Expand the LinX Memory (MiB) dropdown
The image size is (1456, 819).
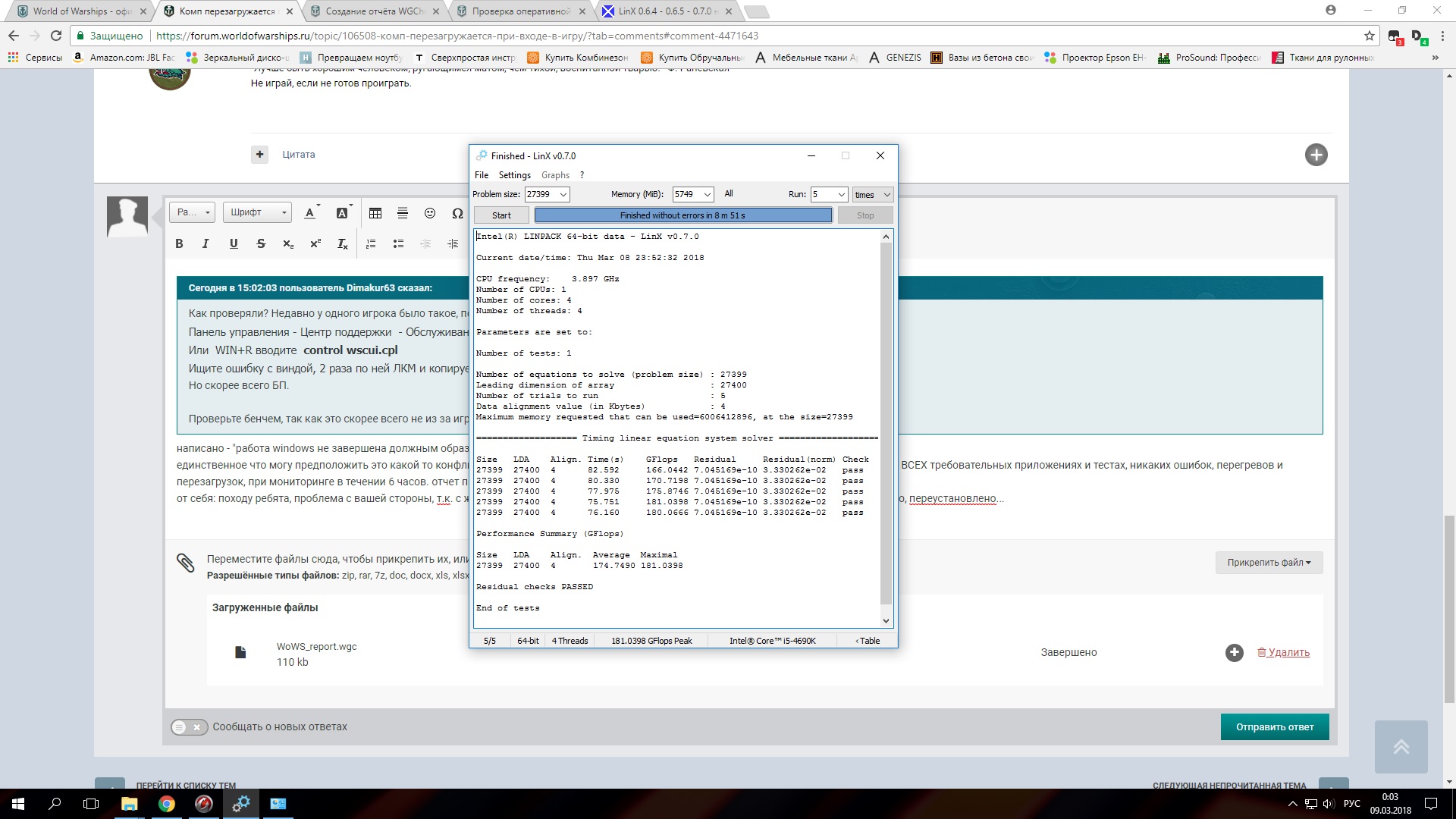coord(693,194)
